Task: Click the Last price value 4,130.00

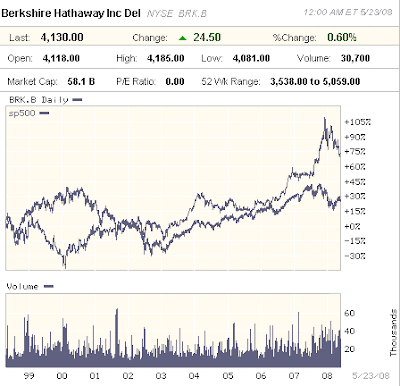Action: point(62,37)
